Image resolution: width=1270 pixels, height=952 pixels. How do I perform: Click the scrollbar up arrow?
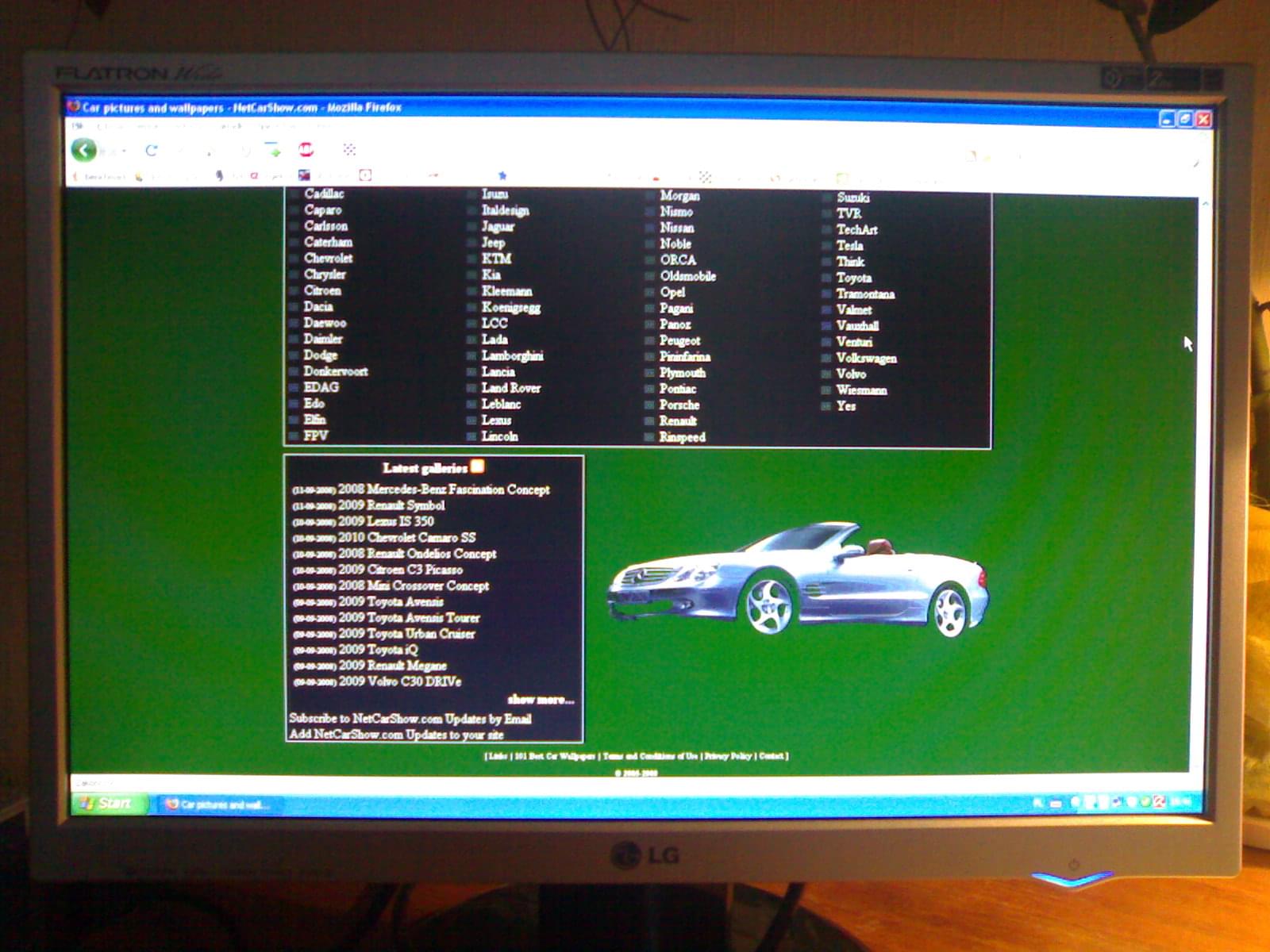tap(1205, 204)
